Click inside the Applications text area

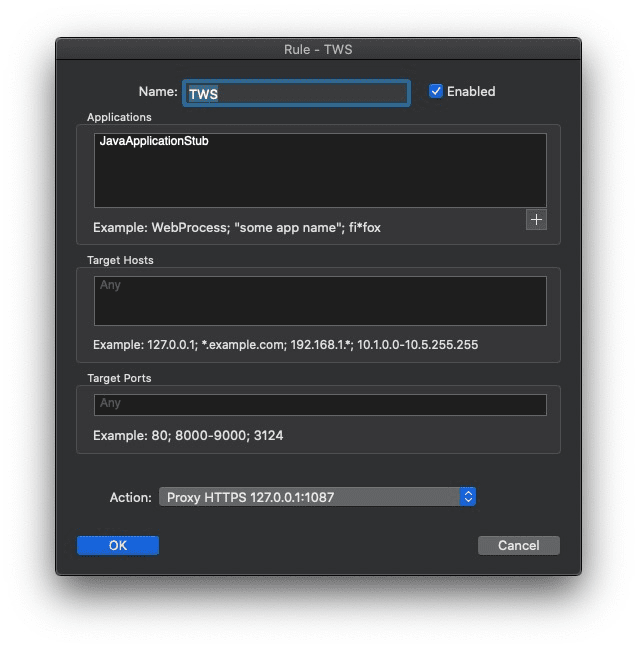pyautogui.click(x=320, y=180)
